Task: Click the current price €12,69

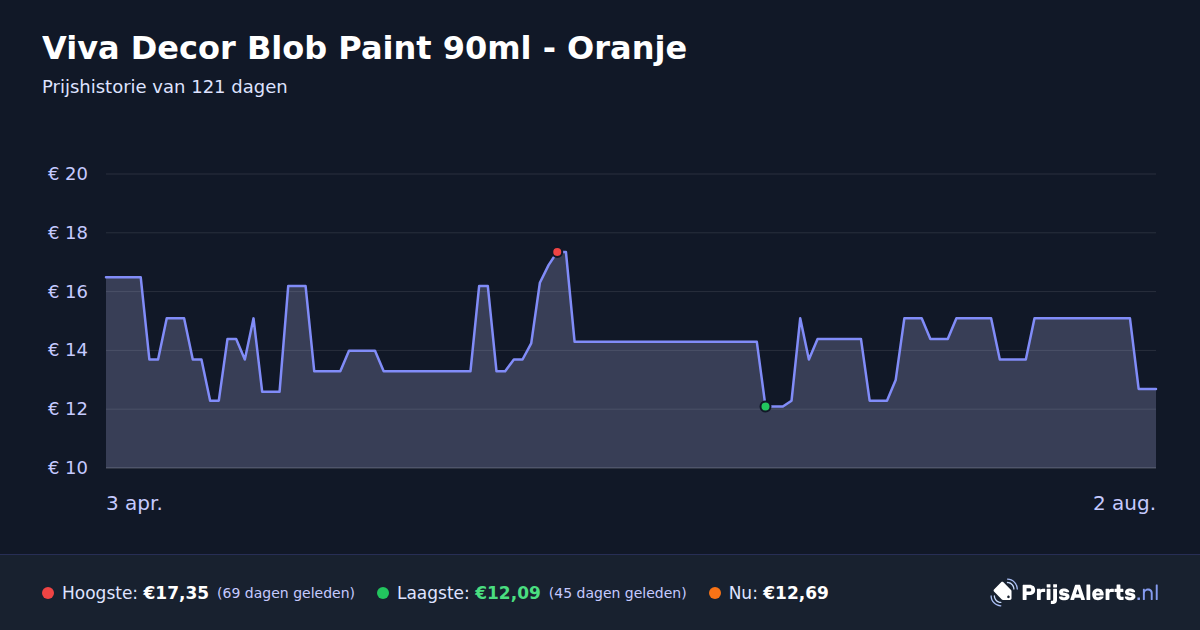Action: pos(796,593)
